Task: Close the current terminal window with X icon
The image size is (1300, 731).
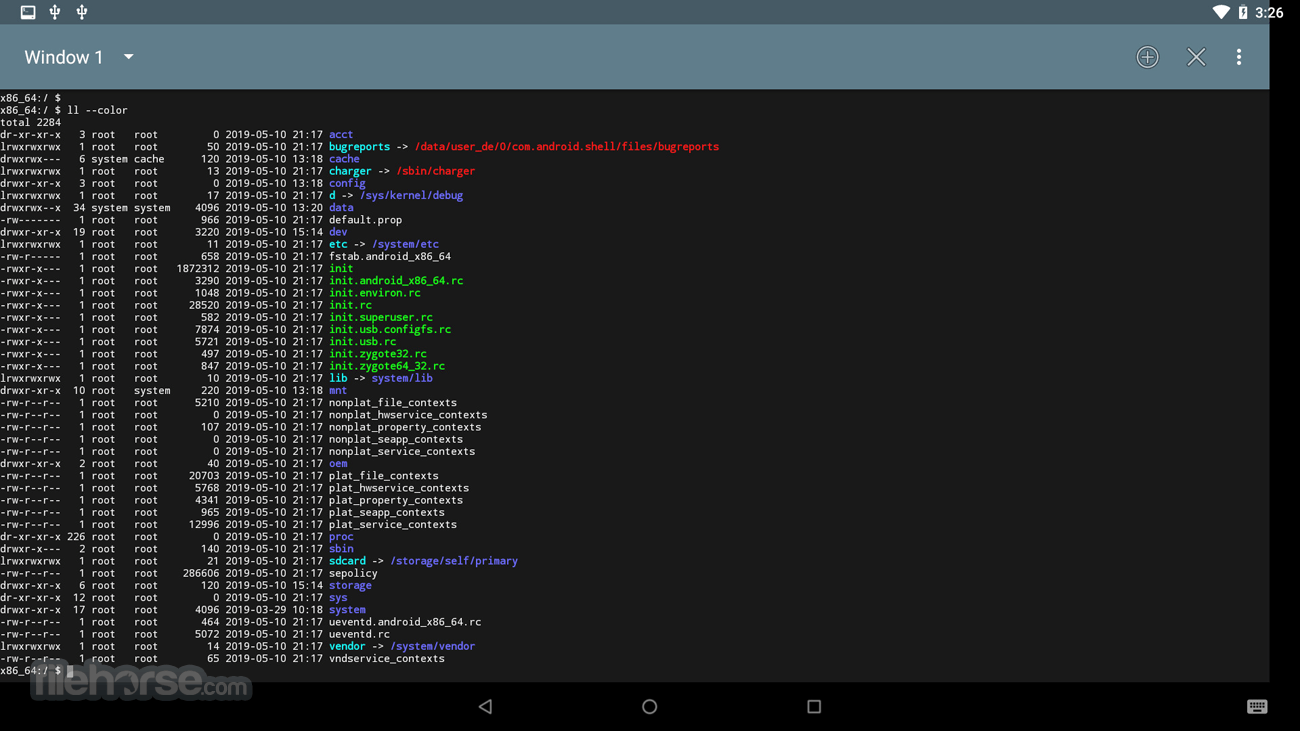Action: (1196, 57)
